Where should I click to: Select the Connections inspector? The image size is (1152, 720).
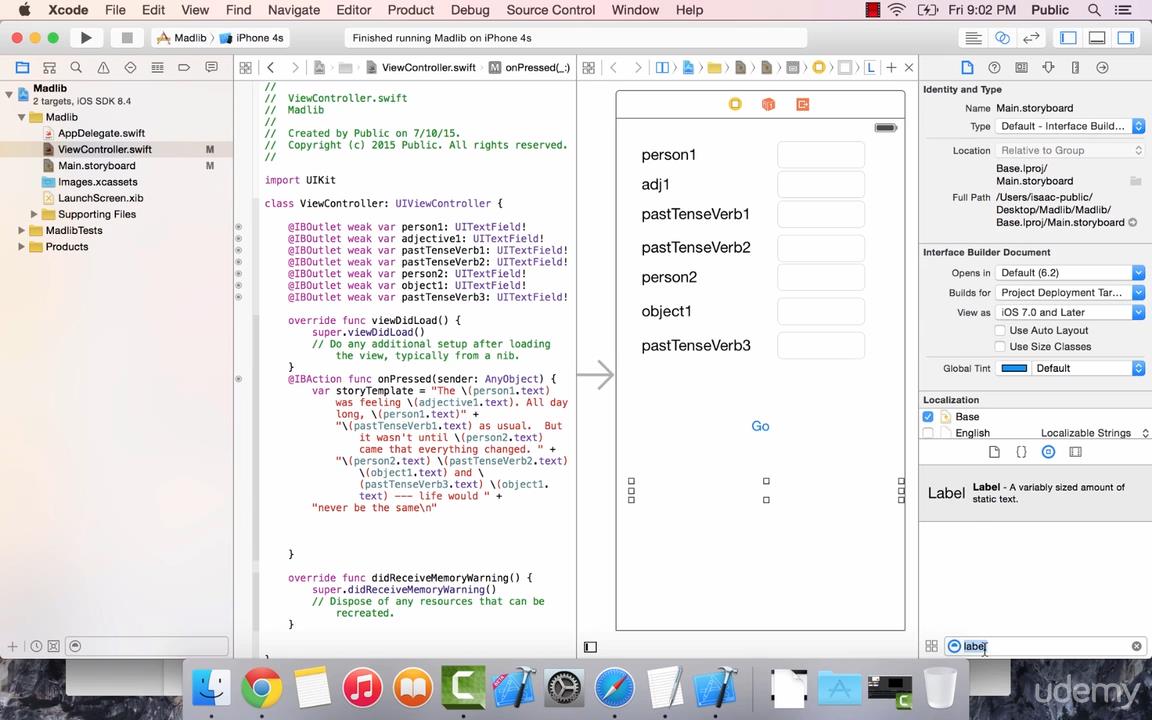1102,67
